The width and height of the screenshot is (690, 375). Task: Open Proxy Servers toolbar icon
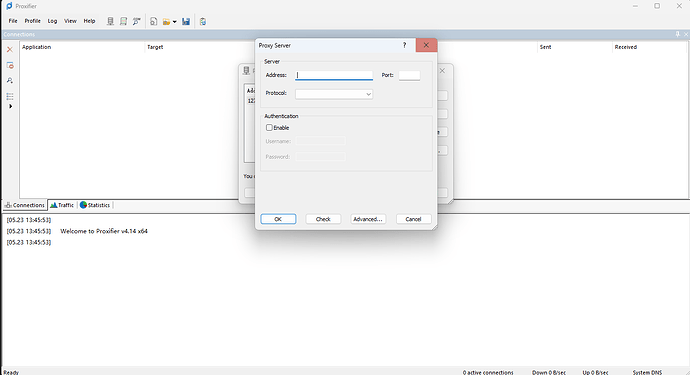tap(110, 21)
